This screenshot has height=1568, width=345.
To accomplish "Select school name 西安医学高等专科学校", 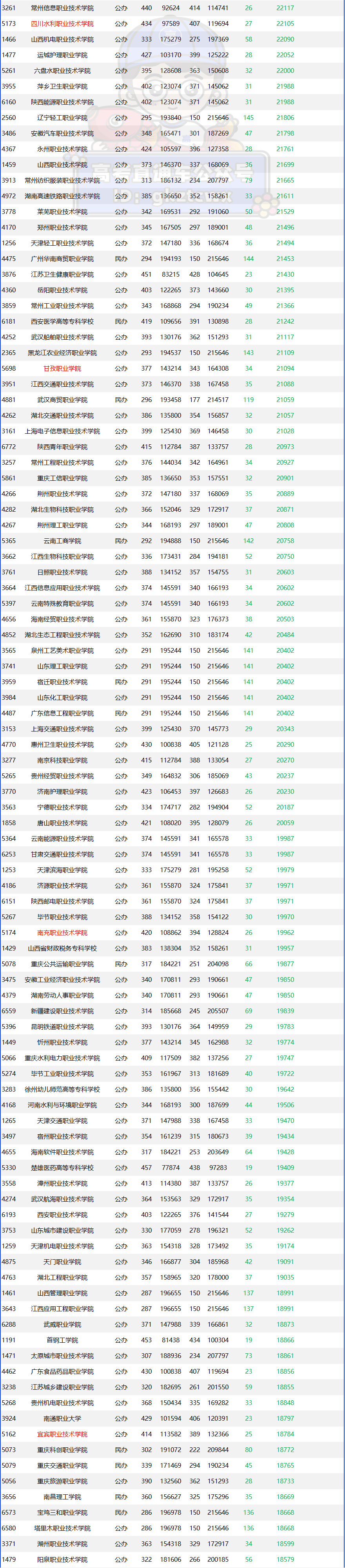I will 62,321.
